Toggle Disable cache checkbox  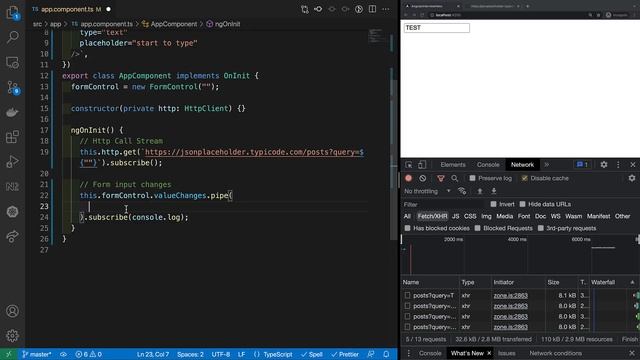pyautogui.click(x=524, y=178)
